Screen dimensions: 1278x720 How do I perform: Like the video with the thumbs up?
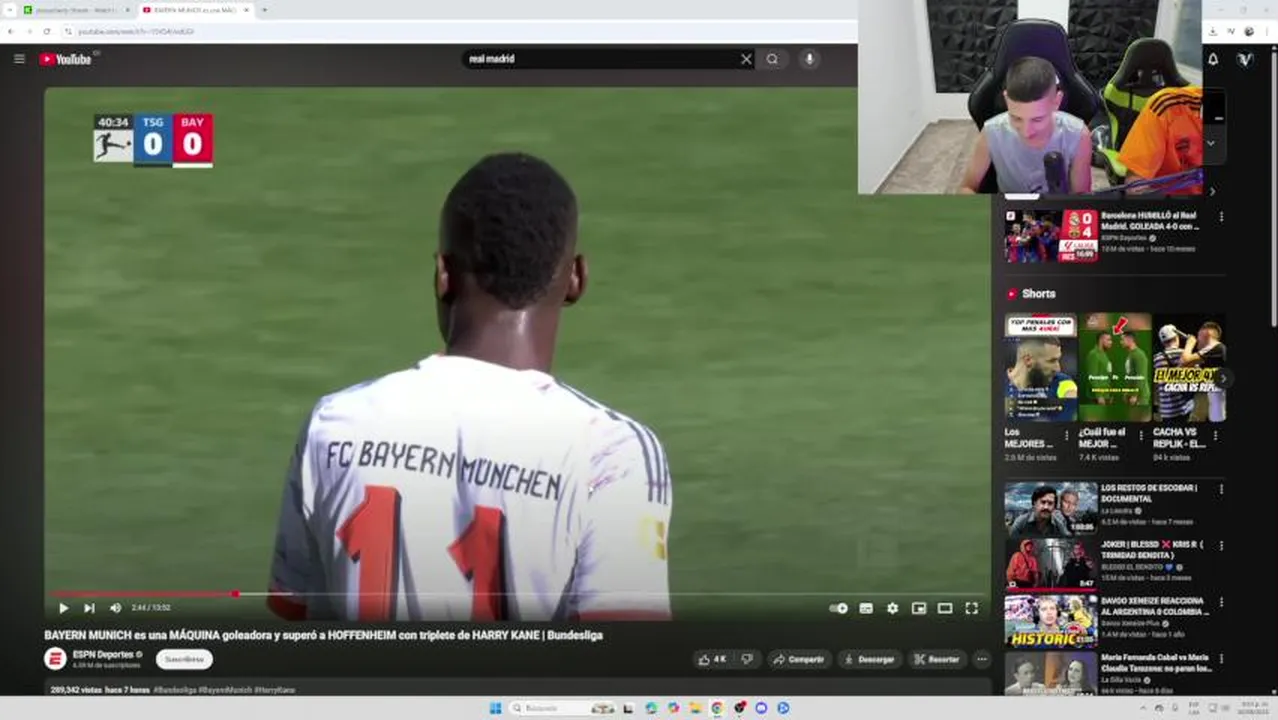click(x=713, y=659)
